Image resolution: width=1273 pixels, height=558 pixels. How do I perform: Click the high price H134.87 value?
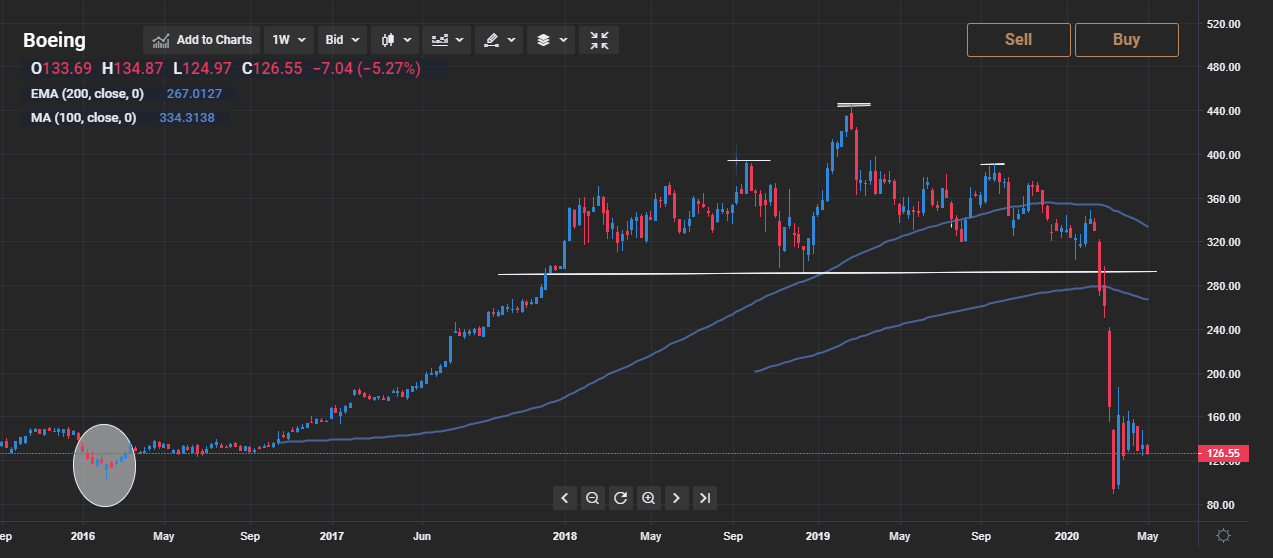coord(133,68)
